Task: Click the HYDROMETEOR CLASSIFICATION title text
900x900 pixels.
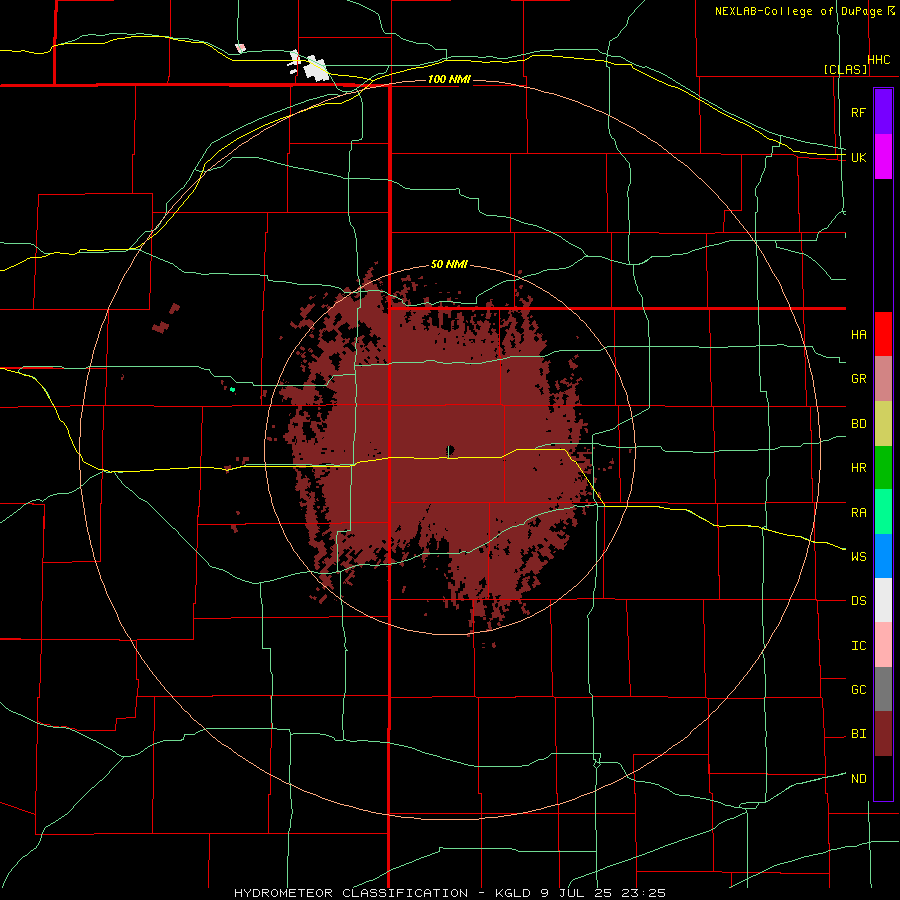Action: (351, 893)
